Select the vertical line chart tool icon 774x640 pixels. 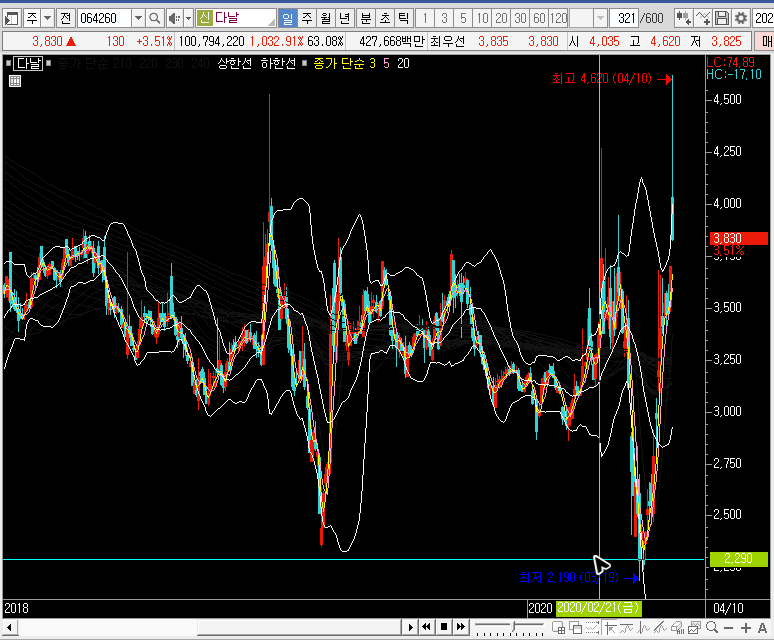[x=644, y=628]
